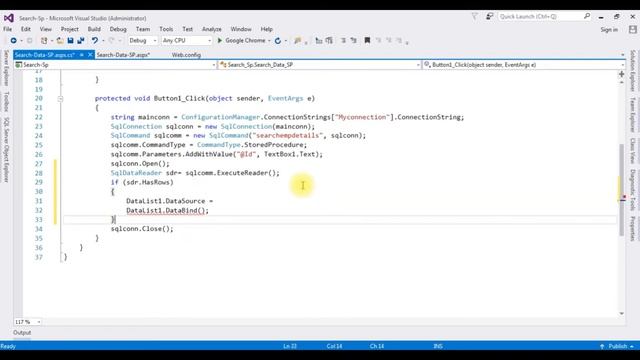The height and width of the screenshot is (360, 640).
Task: Open the Test menu
Action: (x=187, y=29)
